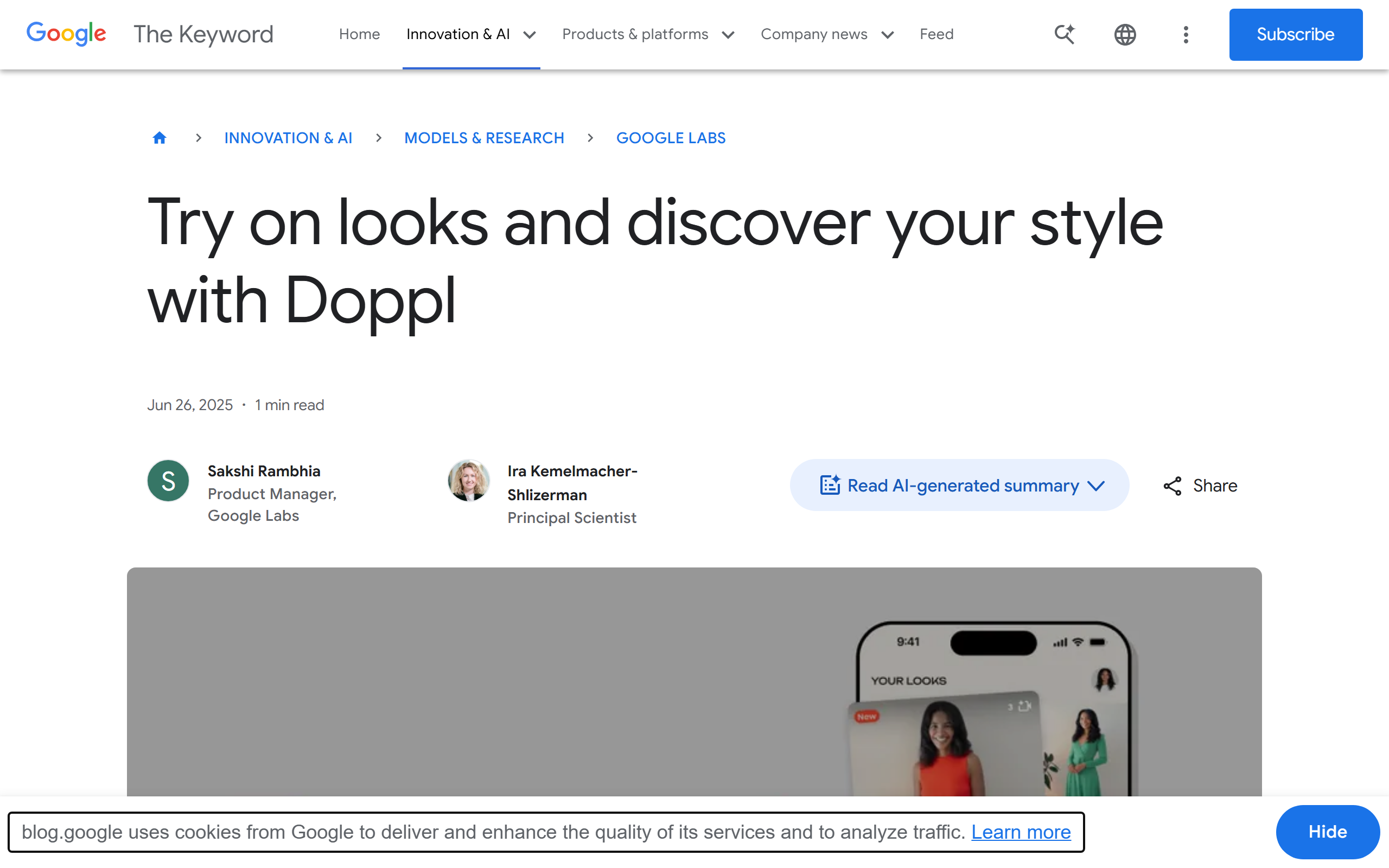This screenshot has height=868, width=1389.
Task: Click the Google logo
Action: coord(66,34)
